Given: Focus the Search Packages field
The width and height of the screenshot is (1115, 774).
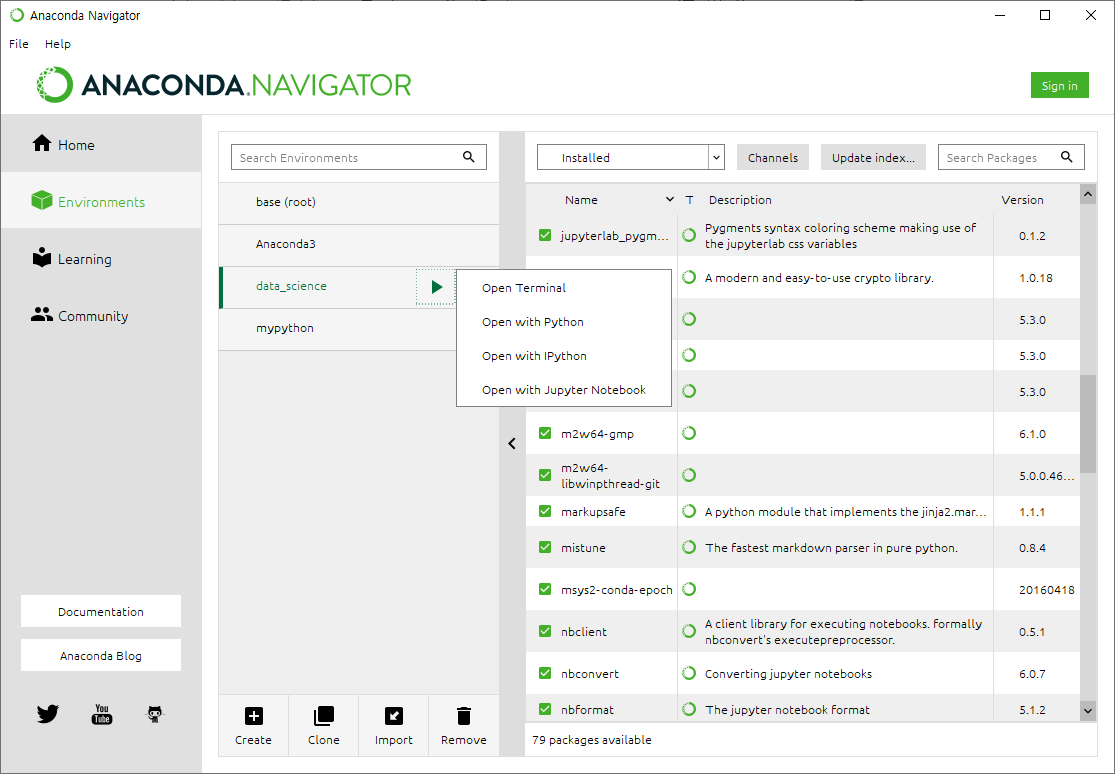Looking at the screenshot, I should (1011, 157).
